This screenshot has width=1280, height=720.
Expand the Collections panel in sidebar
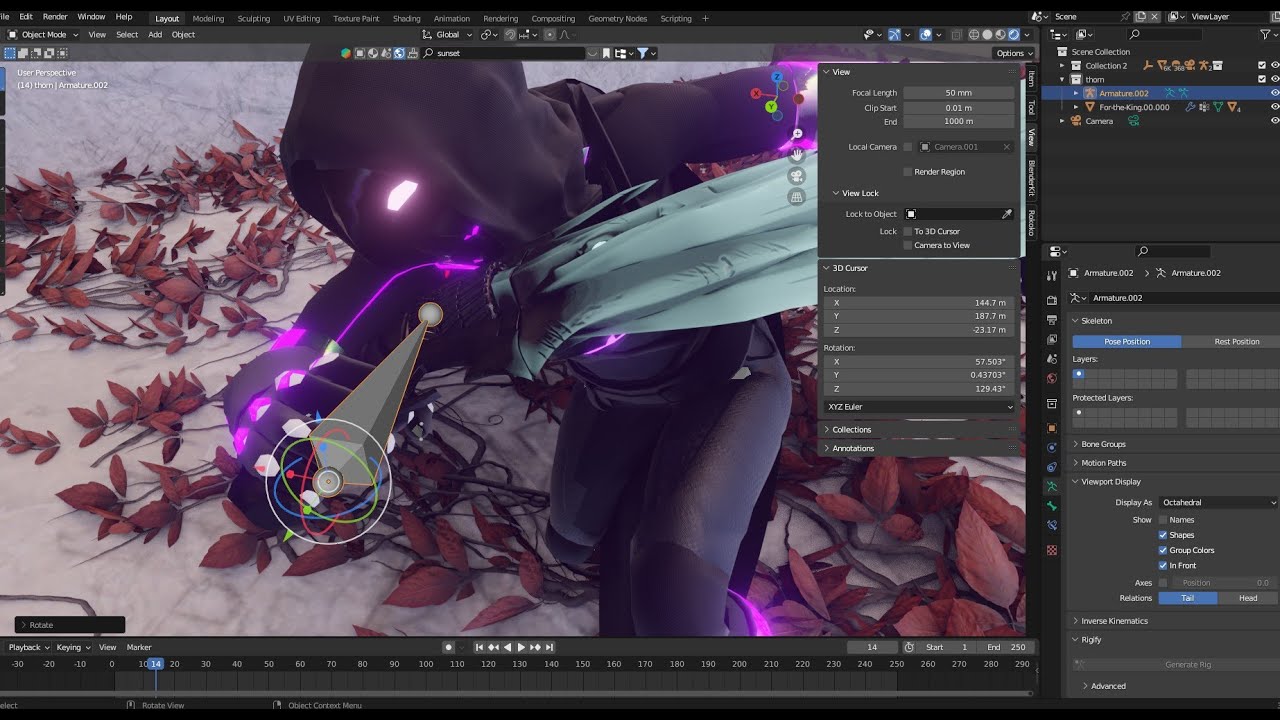(x=851, y=430)
